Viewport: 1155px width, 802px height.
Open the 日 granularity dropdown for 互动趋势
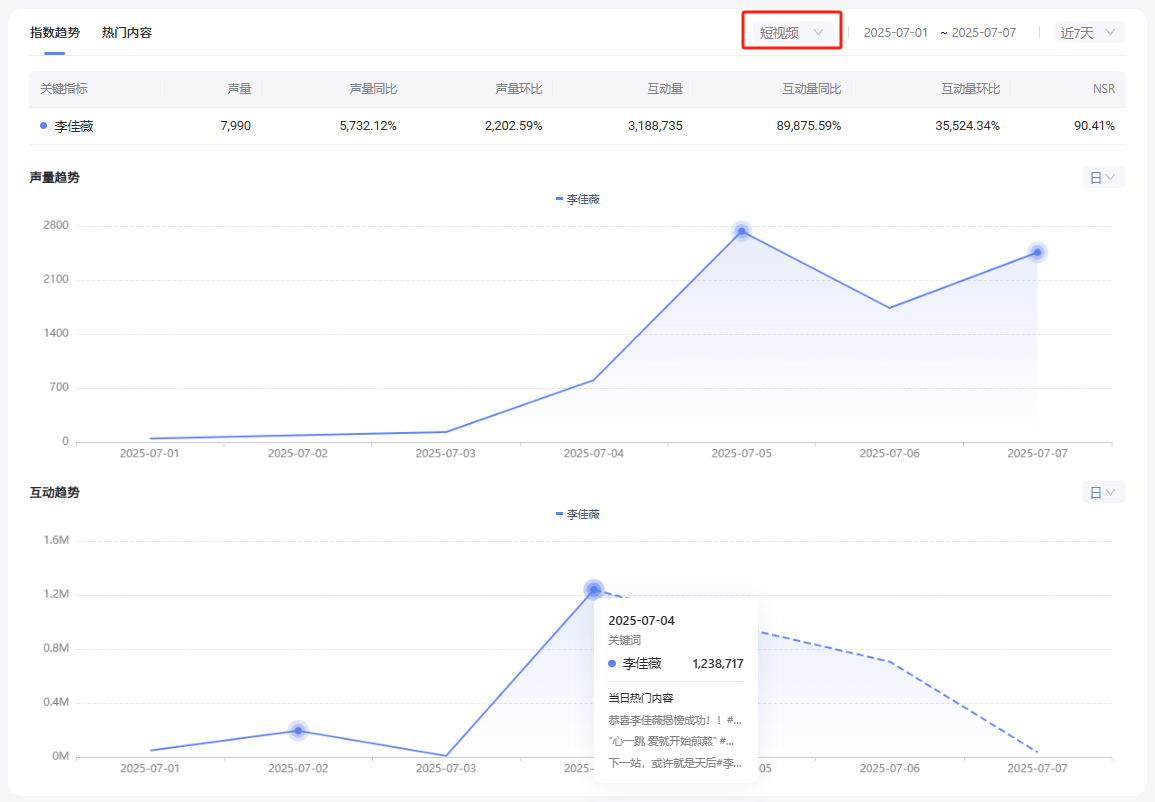click(x=1103, y=493)
